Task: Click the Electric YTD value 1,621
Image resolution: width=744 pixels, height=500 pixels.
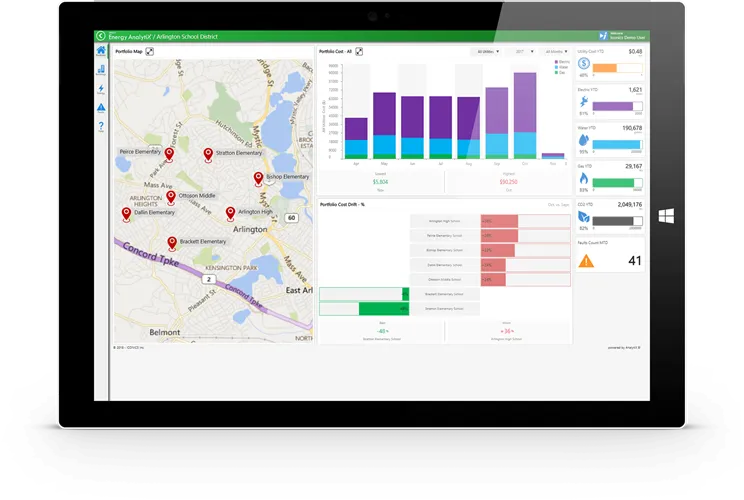Action: tap(635, 90)
